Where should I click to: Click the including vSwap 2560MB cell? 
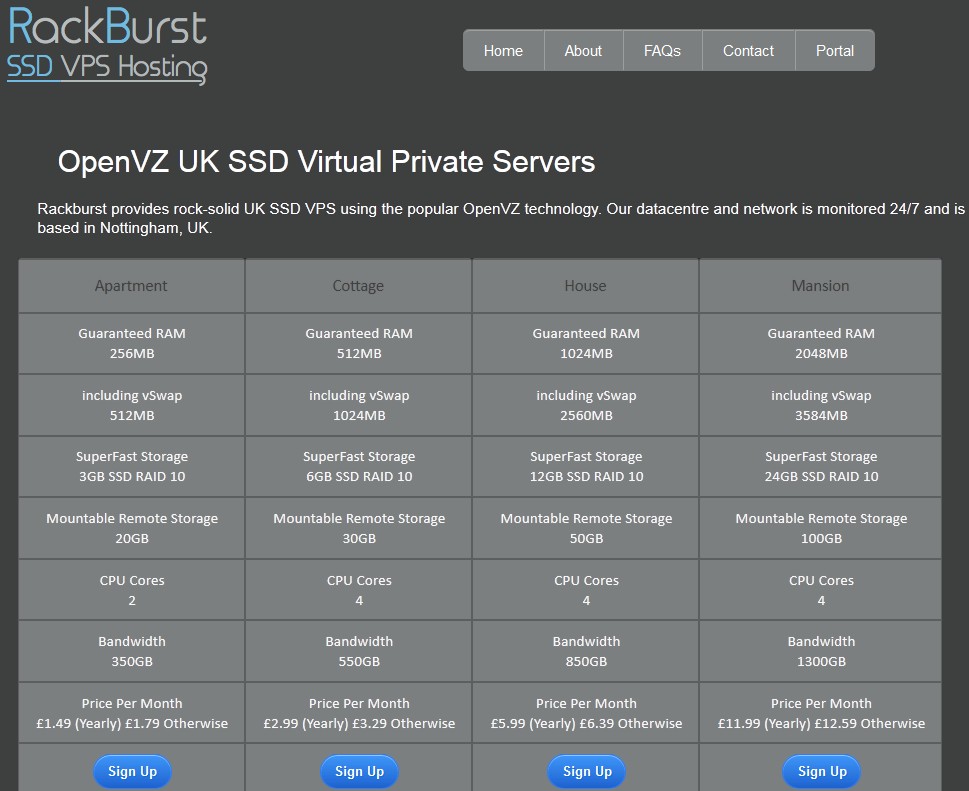[x=586, y=405]
